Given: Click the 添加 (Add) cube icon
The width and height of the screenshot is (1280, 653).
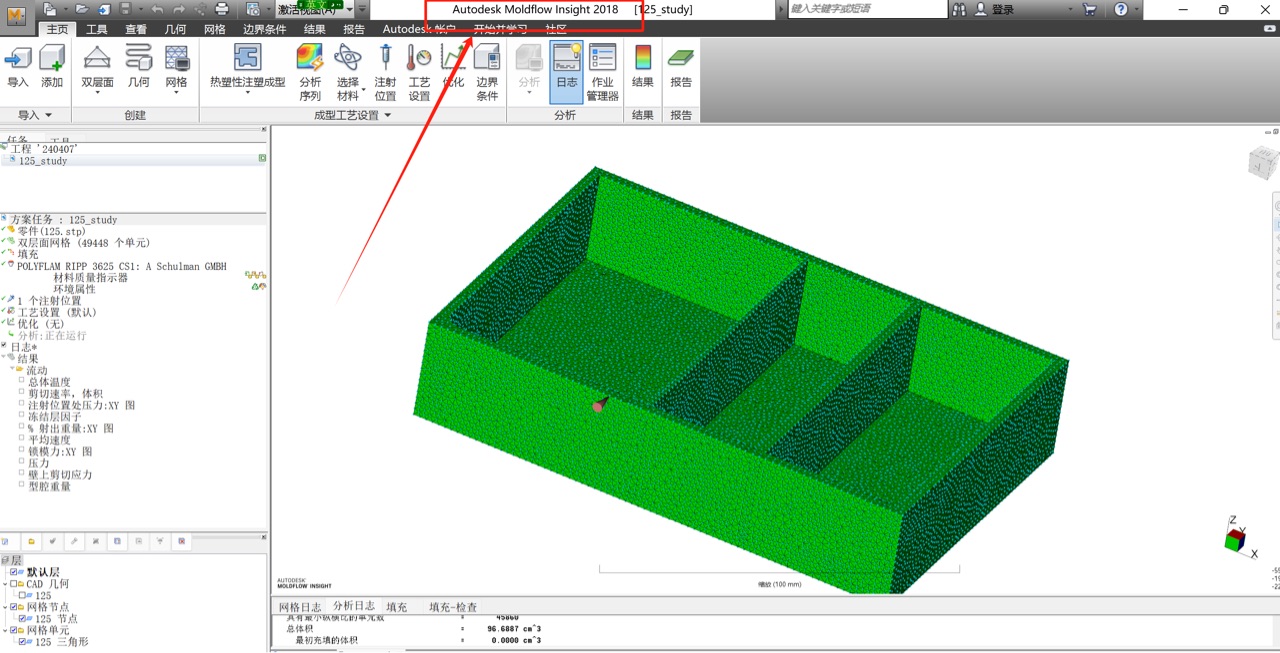Looking at the screenshot, I should click(52, 59).
